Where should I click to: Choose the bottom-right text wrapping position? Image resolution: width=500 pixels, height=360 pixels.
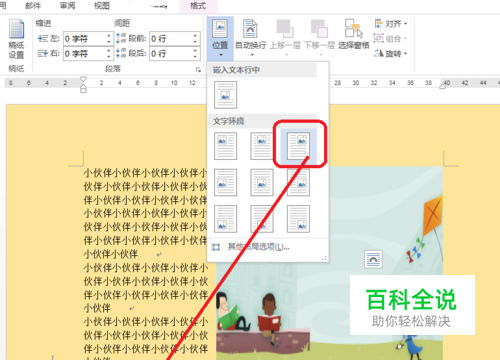tap(298, 219)
